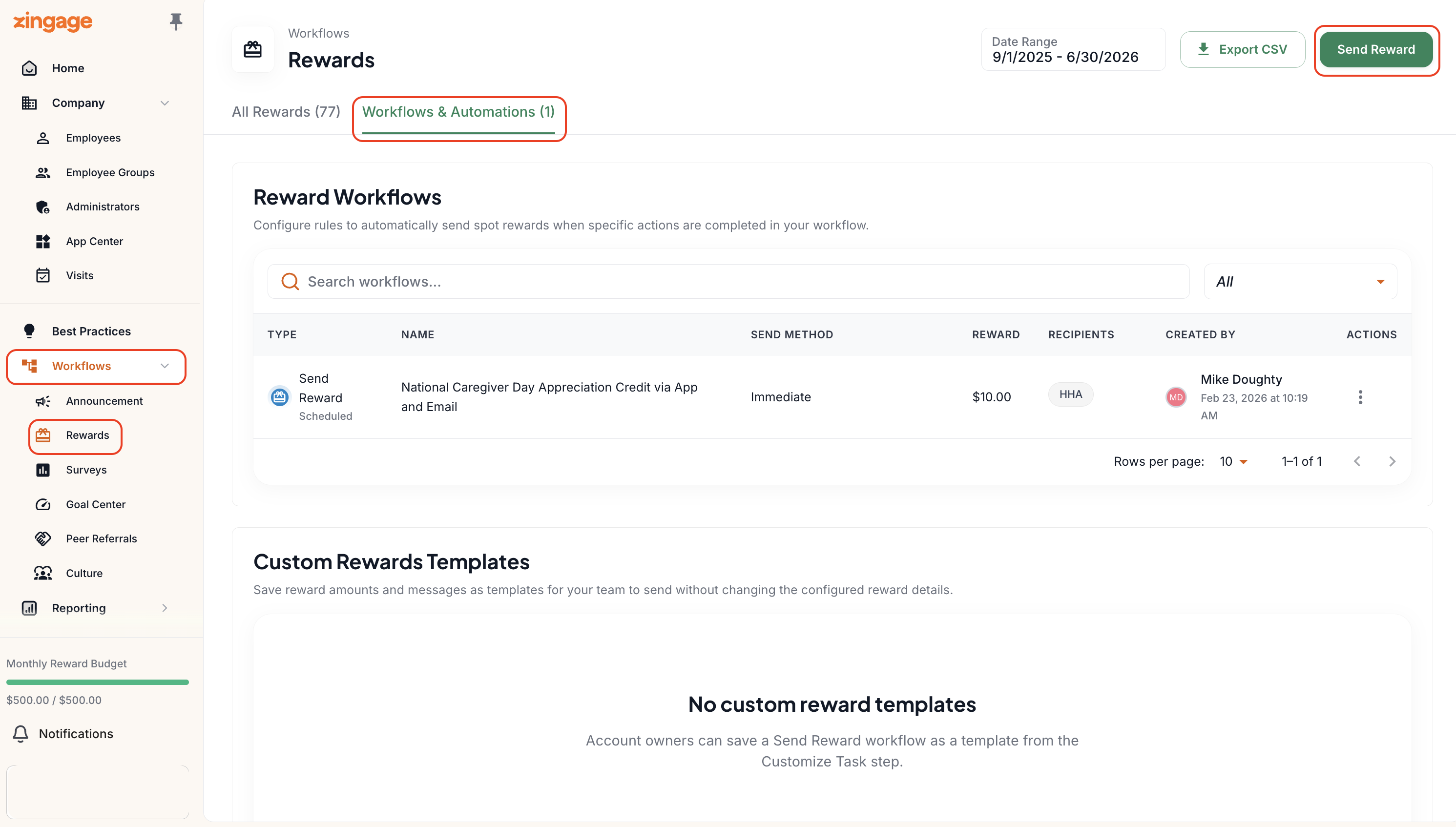
Task: Open the Goal Center menu item
Action: tap(95, 504)
